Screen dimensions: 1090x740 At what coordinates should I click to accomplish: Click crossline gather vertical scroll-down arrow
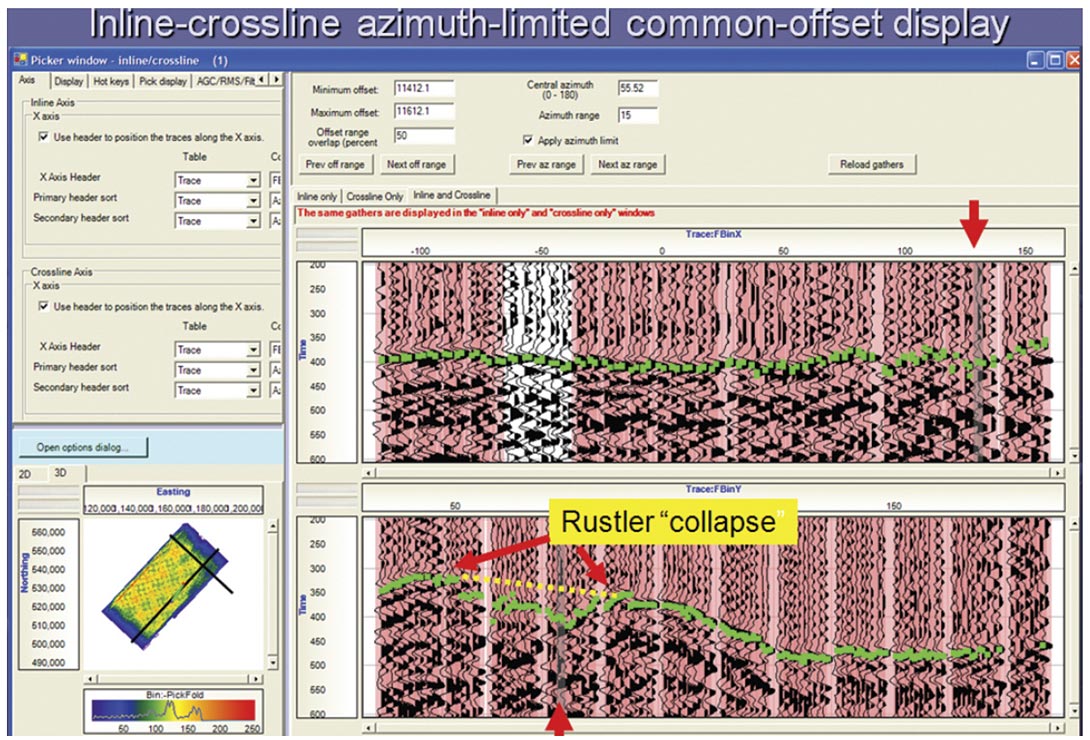(1075, 711)
